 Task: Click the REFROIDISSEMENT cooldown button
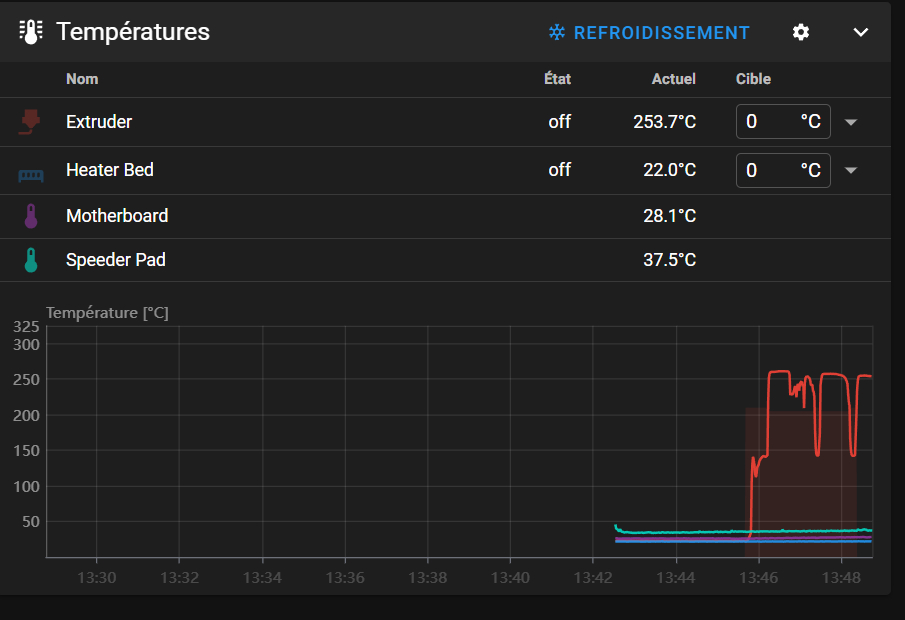[649, 33]
